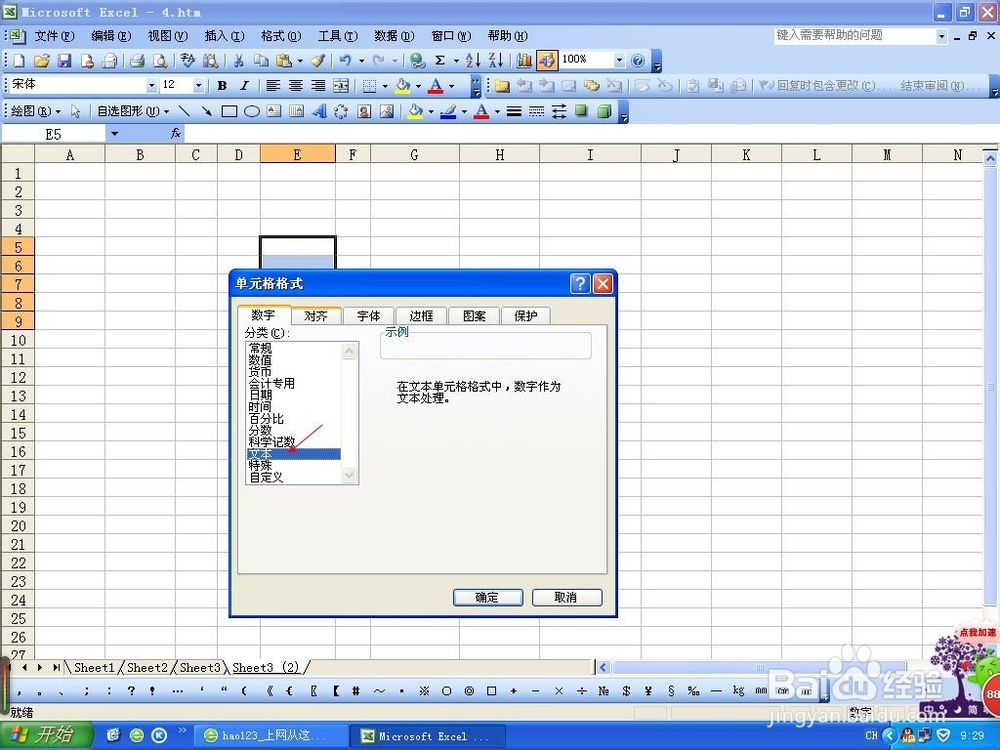The width and height of the screenshot is (1000, 750).
Task: Select the Oval drawing tool
Action: point(252,112)
